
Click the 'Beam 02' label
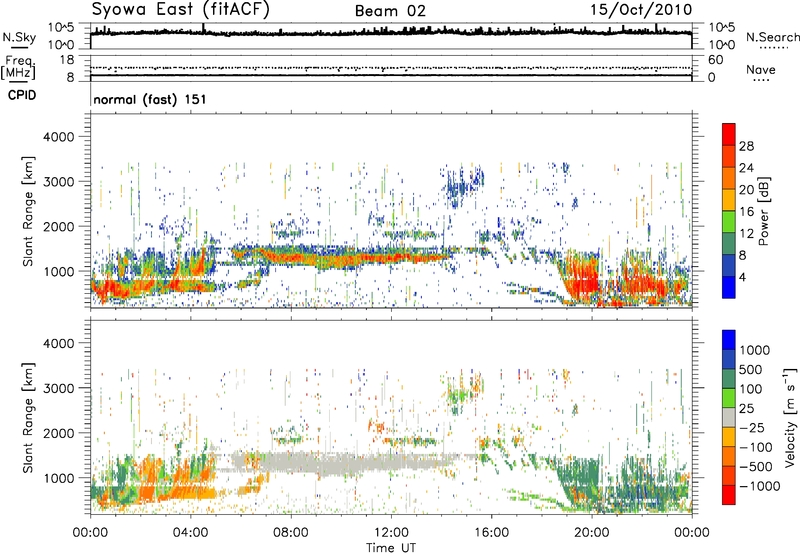(390, 11)
